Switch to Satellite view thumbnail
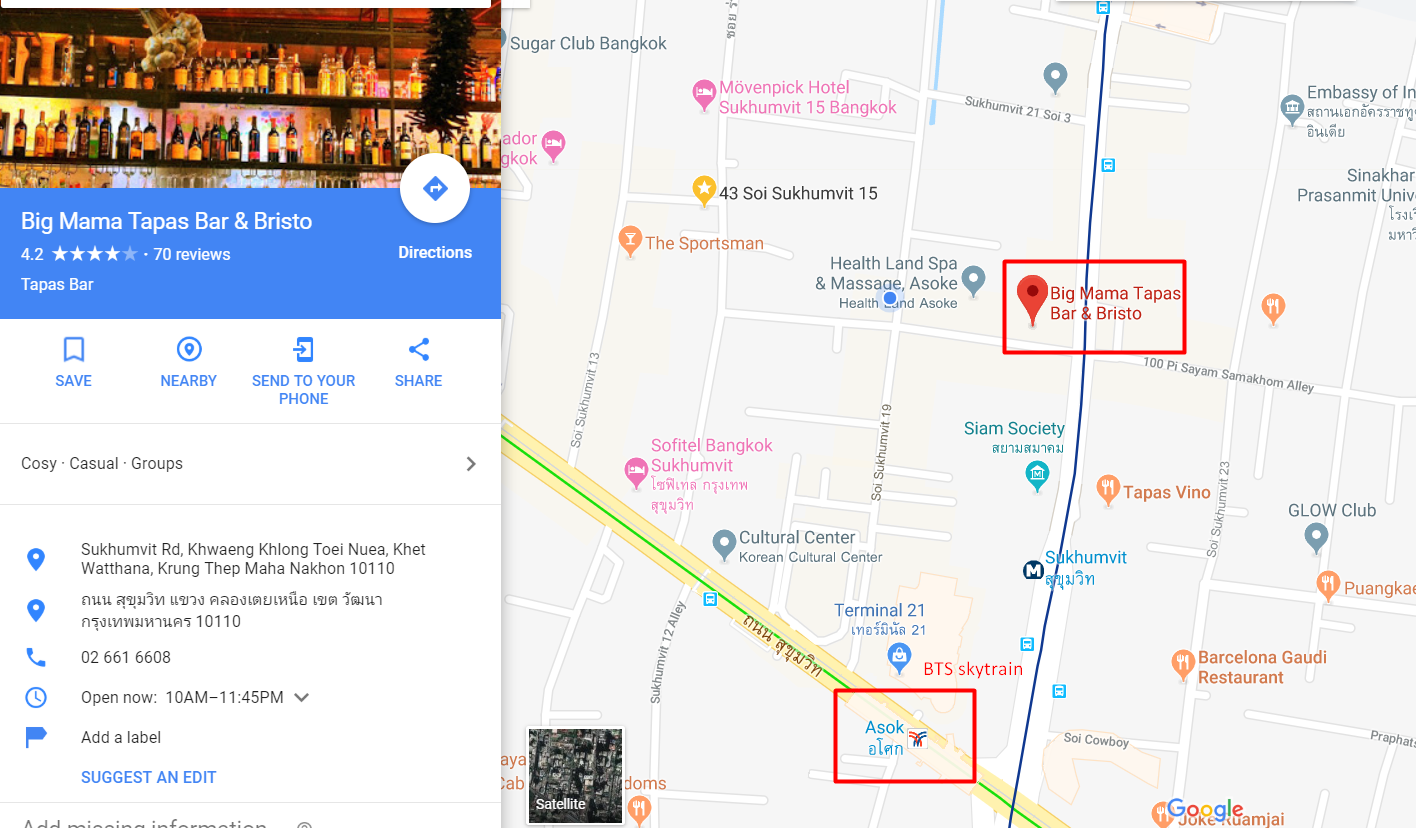This screenshot has height=828, width=1416. point(575,776)
